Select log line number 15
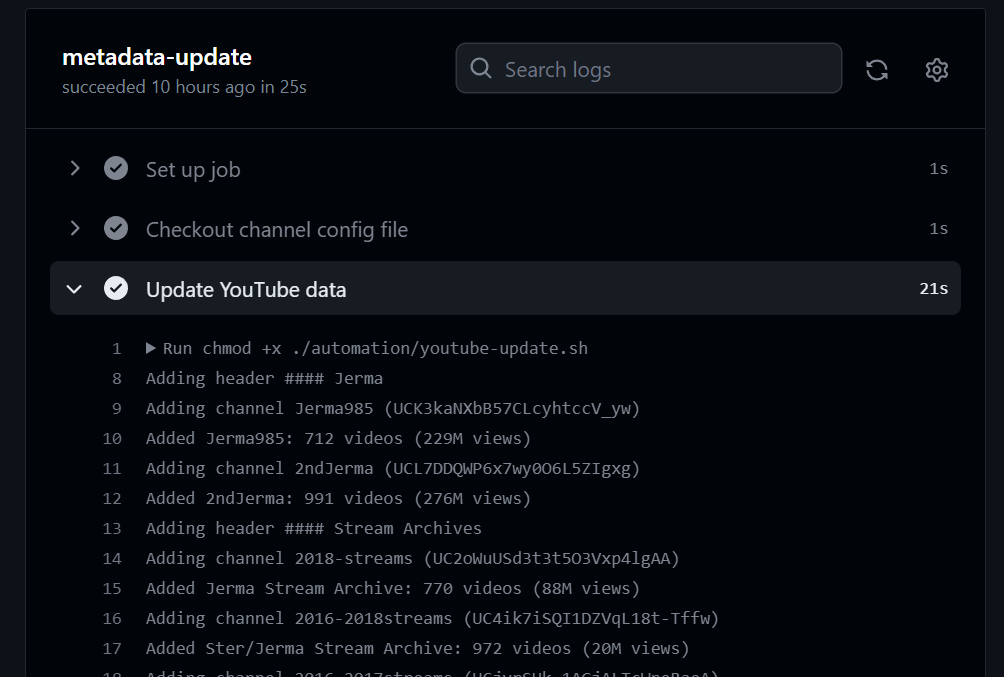 point(111,589)
